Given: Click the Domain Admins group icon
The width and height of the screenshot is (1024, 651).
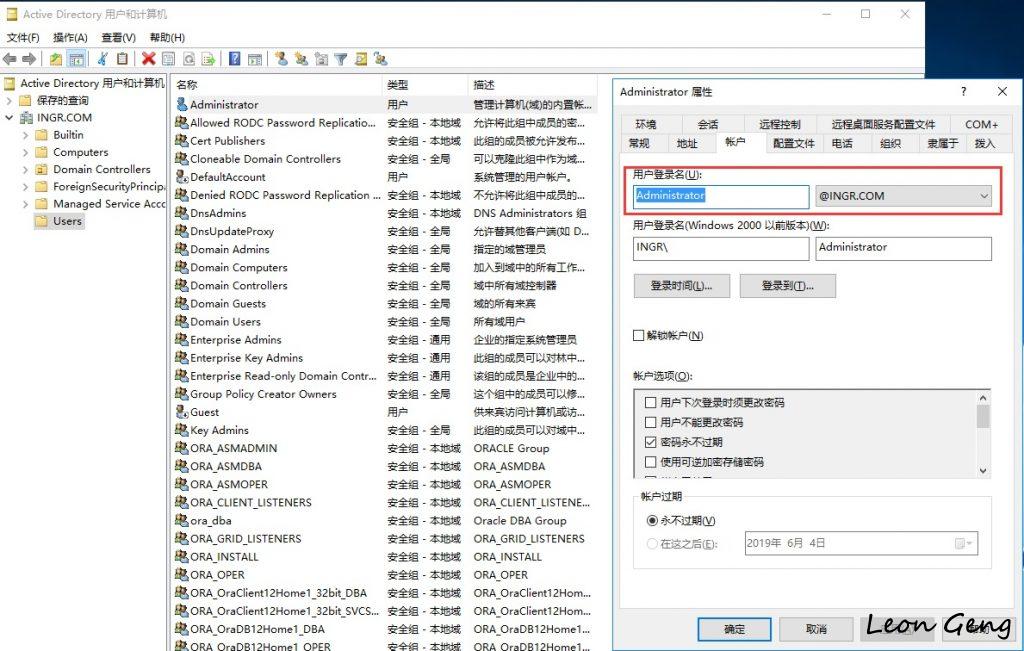Looking at the screenshot, I should click(x=182, y=249).
